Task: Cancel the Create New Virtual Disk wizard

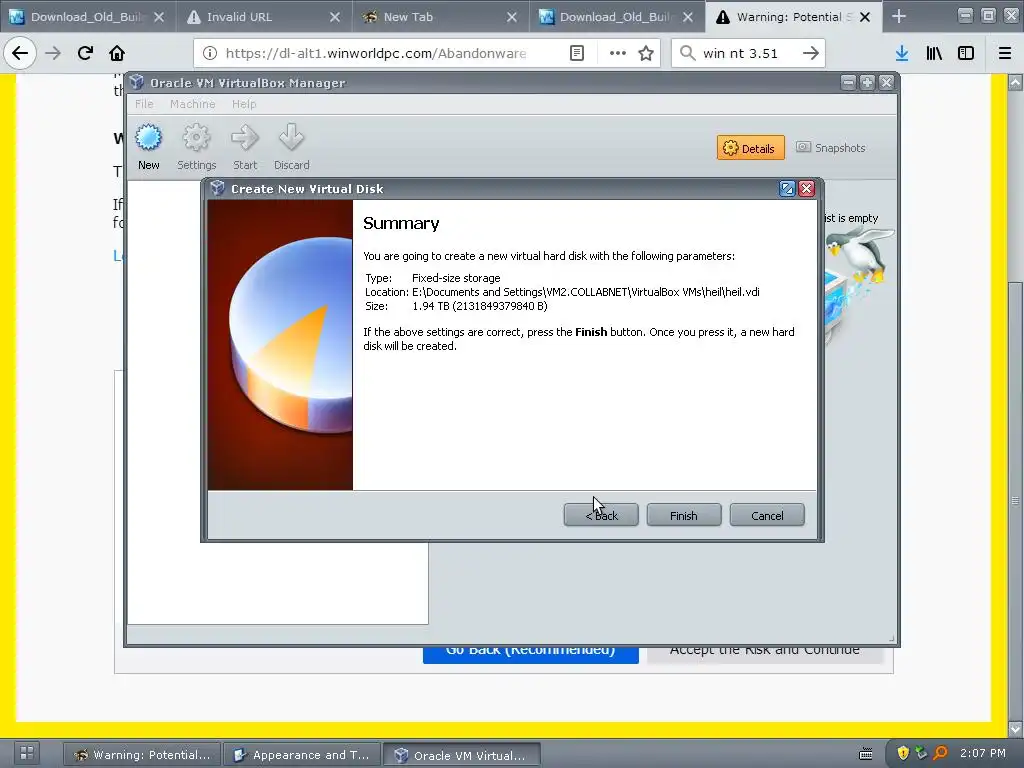Action: tap(767, 515)
